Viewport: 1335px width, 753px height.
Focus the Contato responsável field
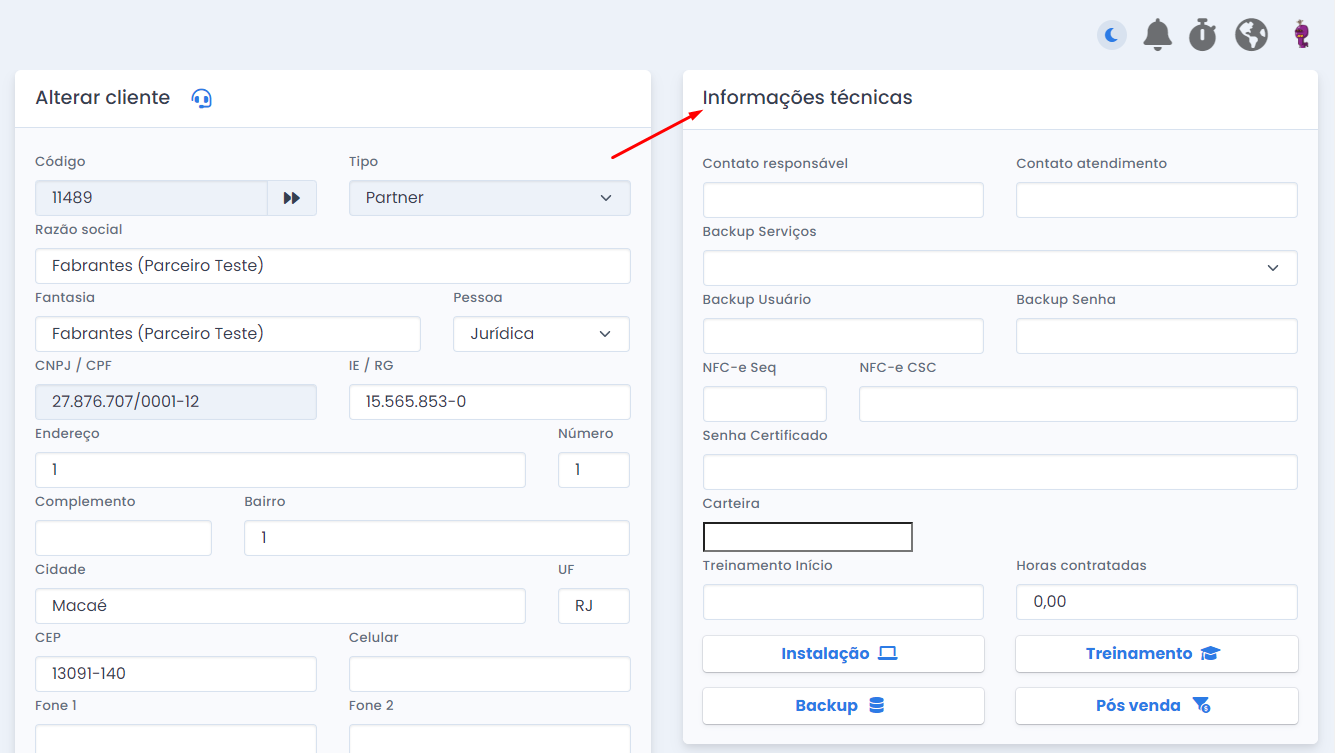[x=843, y=200]
